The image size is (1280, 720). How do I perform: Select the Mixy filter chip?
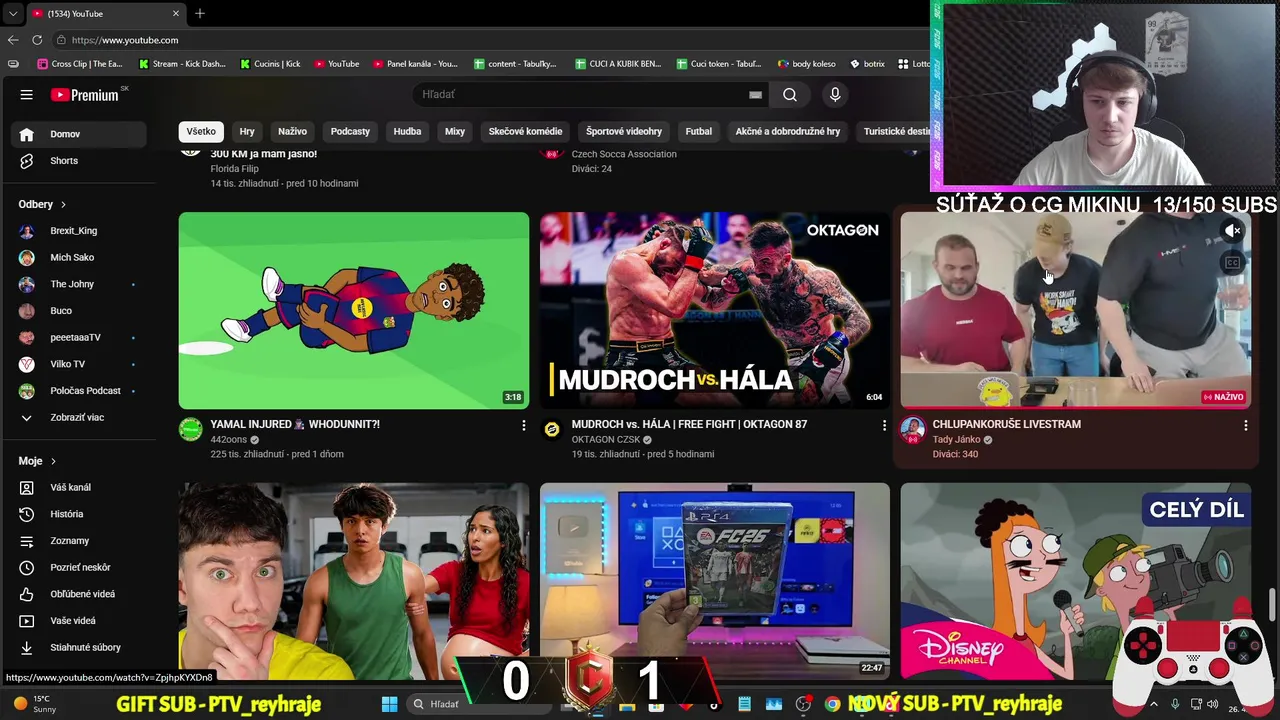click(x=455, y=131)
